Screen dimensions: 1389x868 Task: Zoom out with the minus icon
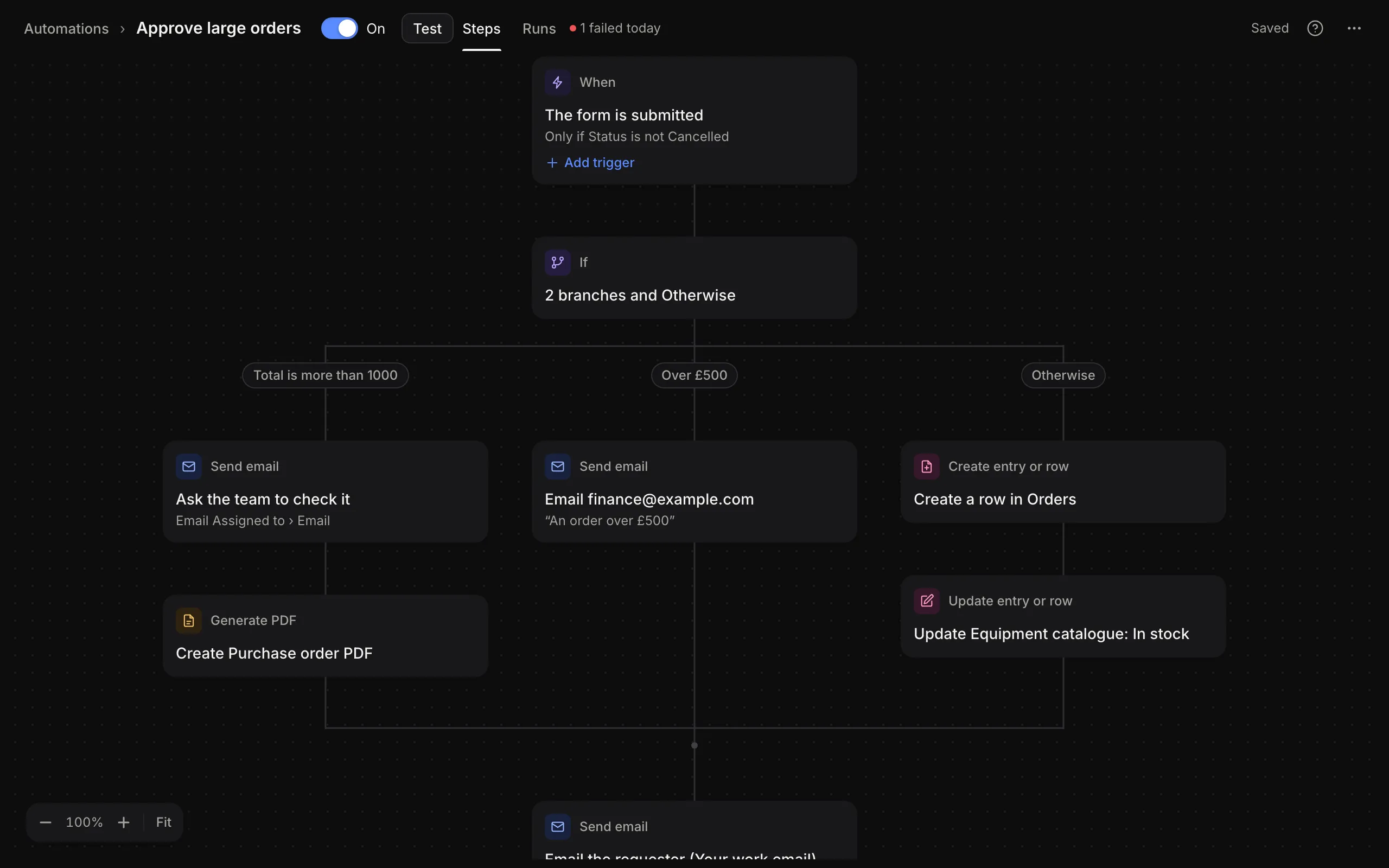coord(46,822)
